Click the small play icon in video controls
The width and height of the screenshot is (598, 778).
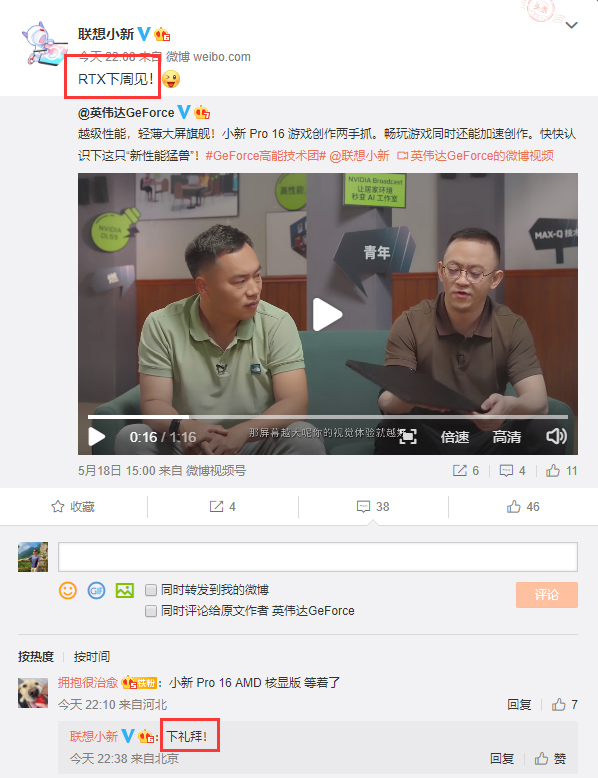[96, 437]
